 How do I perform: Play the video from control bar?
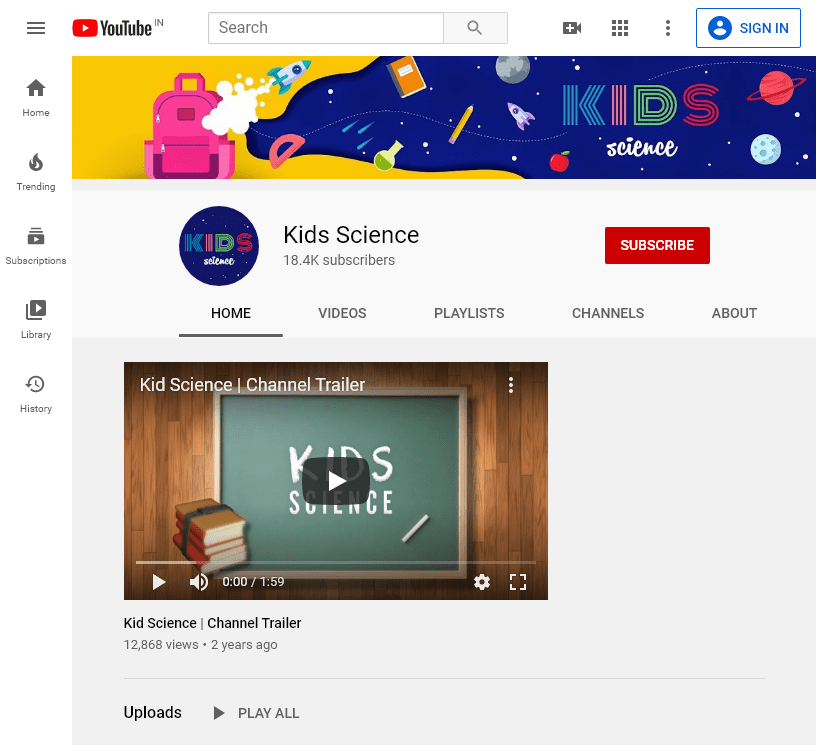pos(159,582)
